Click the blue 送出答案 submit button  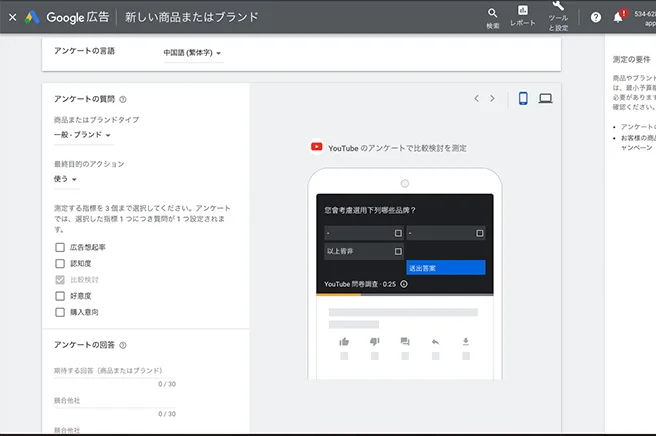click(x=446, y=268)
